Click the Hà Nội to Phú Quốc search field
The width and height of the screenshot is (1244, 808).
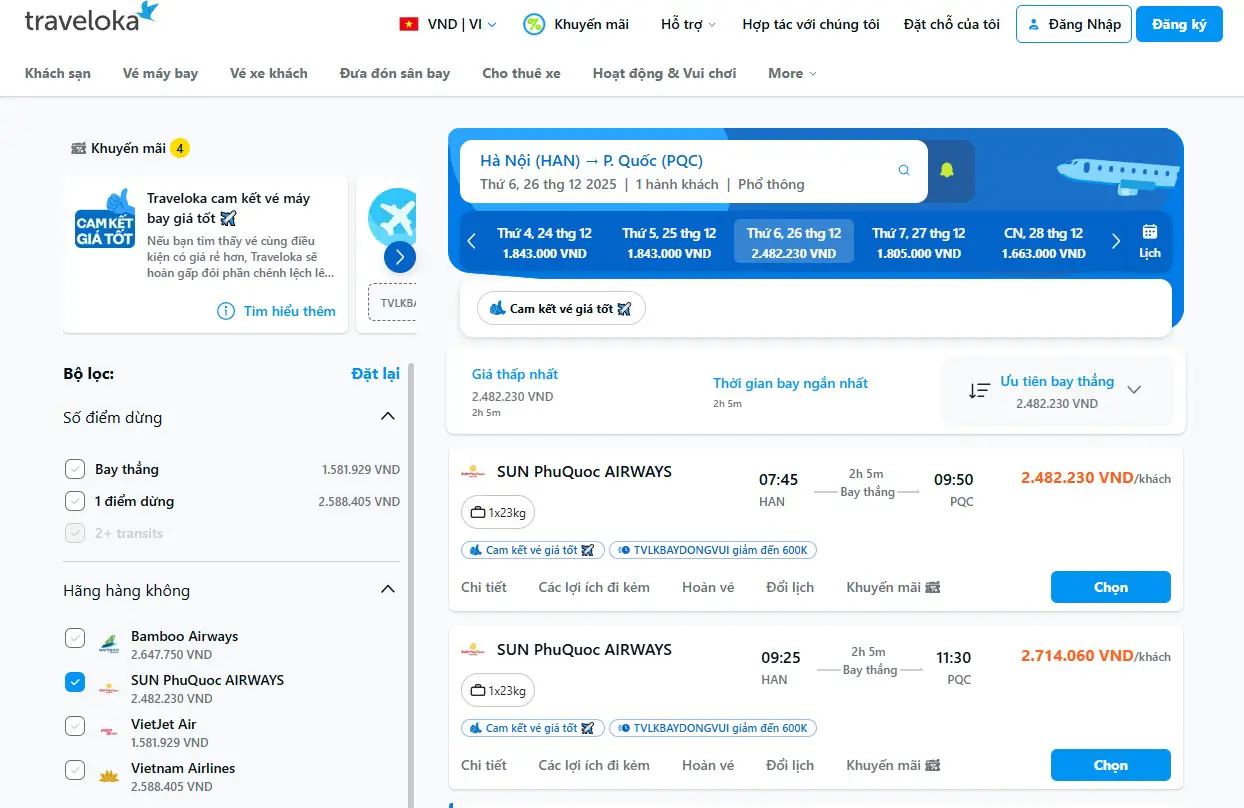[680, 171]
